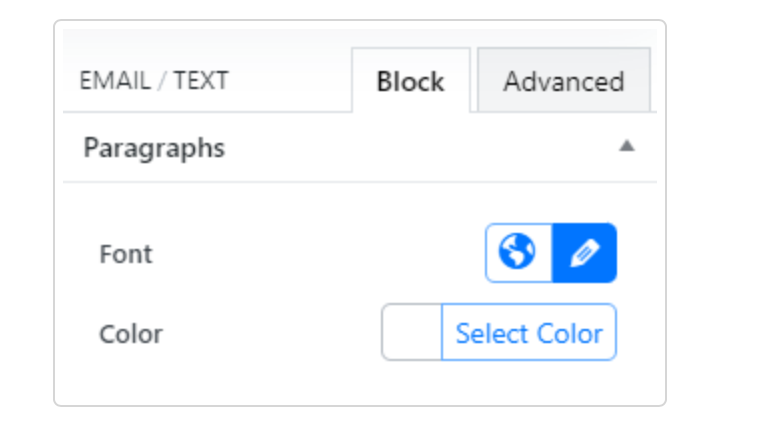Click the EMAIL / TEXT breadcrumb label
776x448 pixels.
coord(154,80)
